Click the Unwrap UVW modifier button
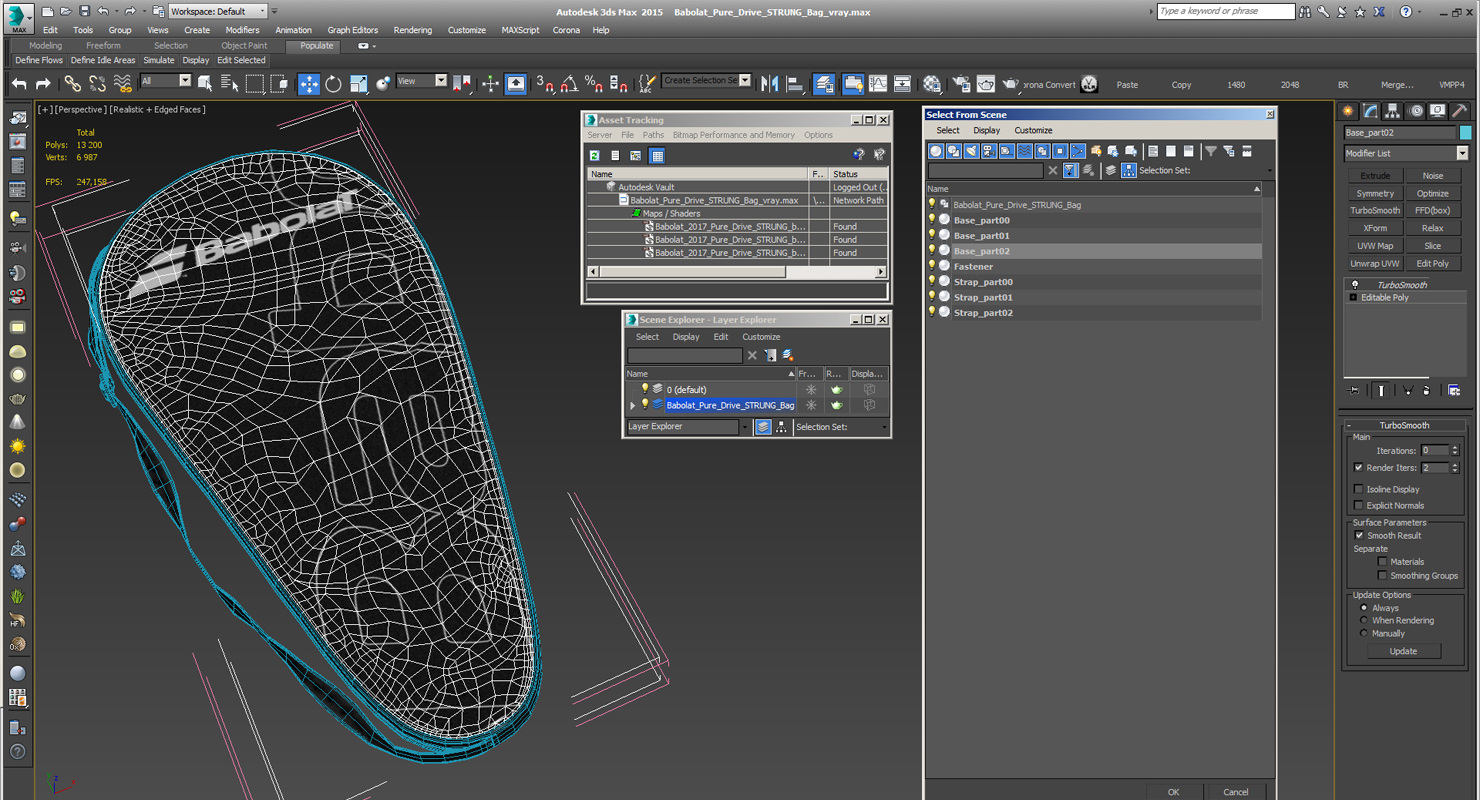This screenshot has width=1480, height=800. (1375, 264)
